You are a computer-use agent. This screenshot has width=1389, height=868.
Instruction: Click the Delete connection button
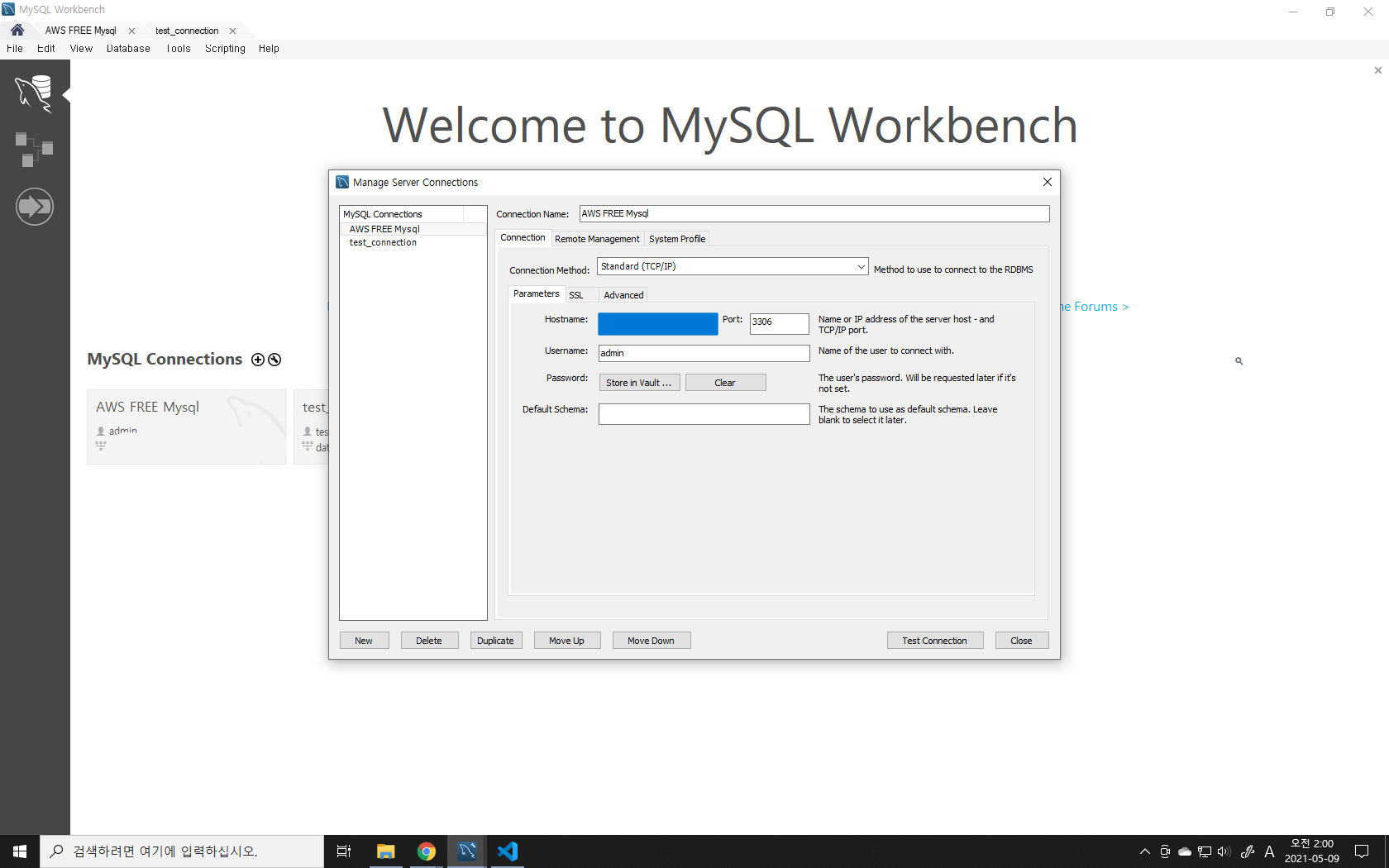(x=429, y=641)
